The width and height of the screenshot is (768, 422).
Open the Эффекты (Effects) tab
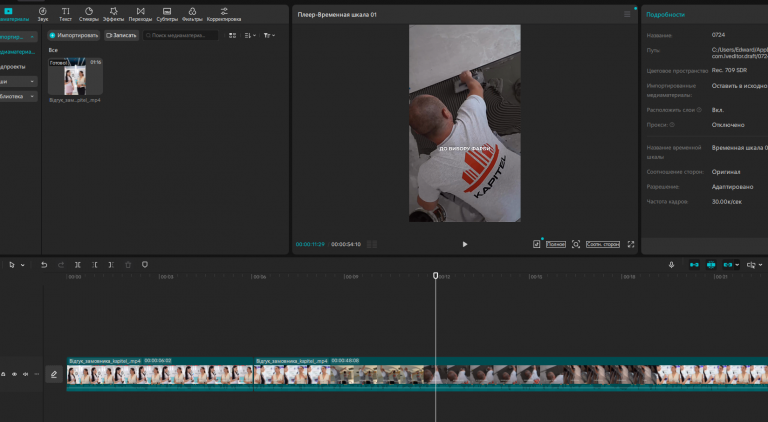click(x=113, y=14)
